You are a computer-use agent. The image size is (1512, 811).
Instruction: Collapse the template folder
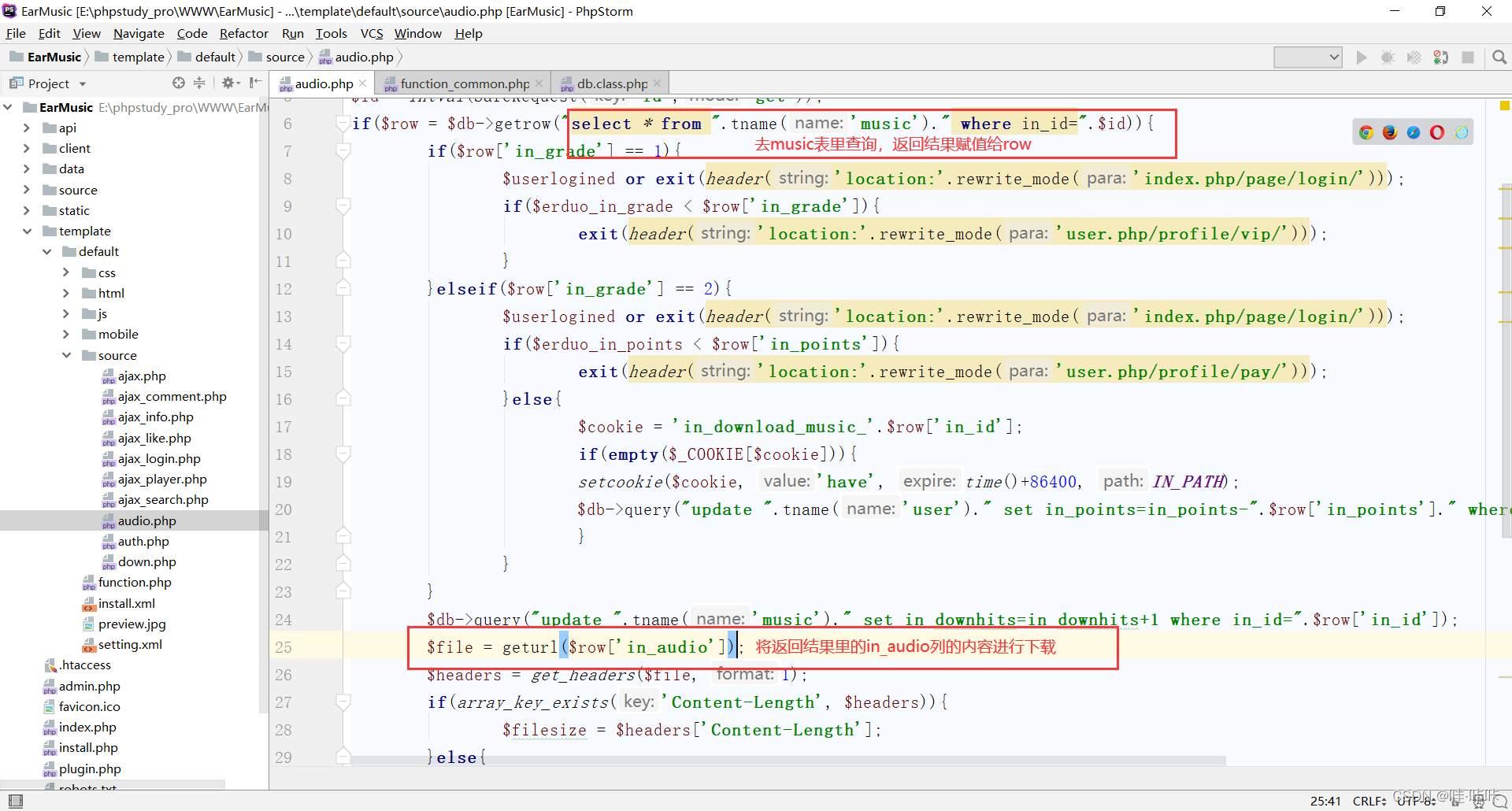click(27, 231)
